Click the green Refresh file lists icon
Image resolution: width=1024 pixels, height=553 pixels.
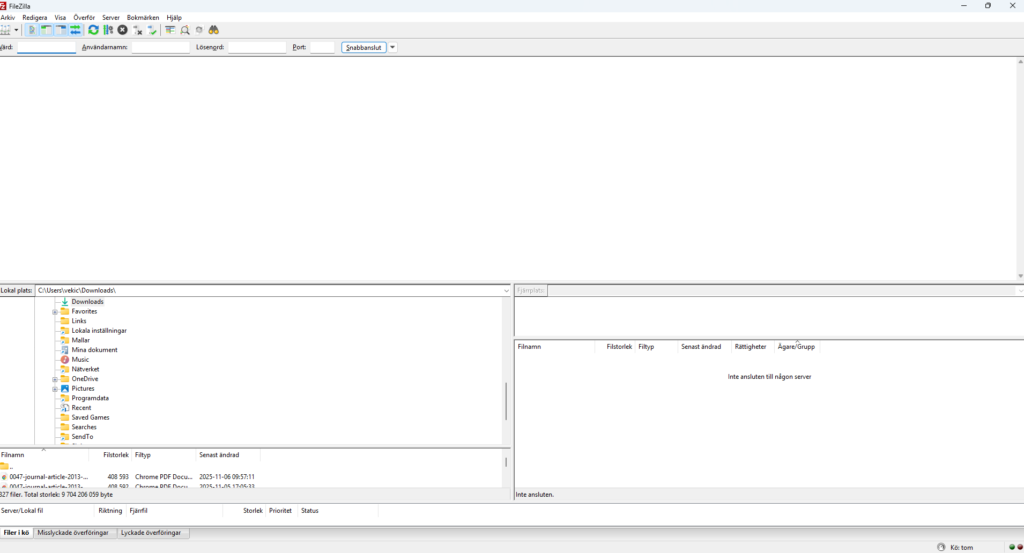93,30
